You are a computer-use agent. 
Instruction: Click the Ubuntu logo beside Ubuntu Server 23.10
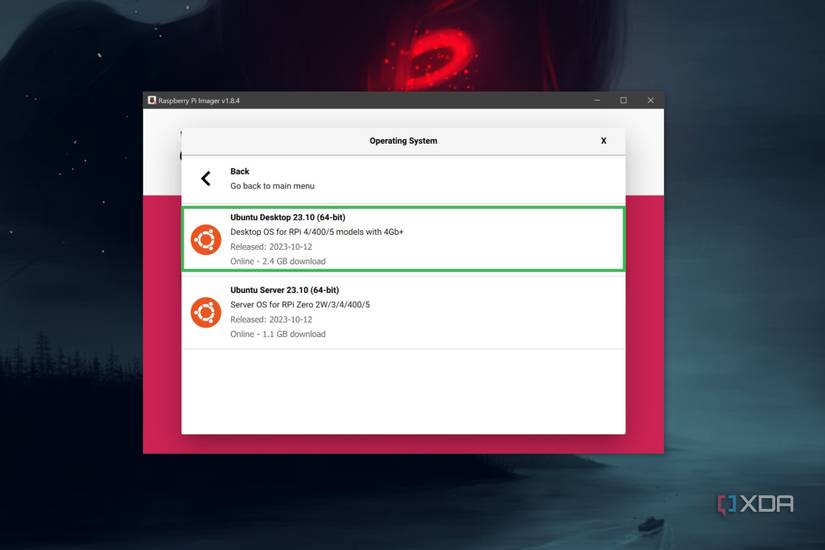tap(206, 312)
